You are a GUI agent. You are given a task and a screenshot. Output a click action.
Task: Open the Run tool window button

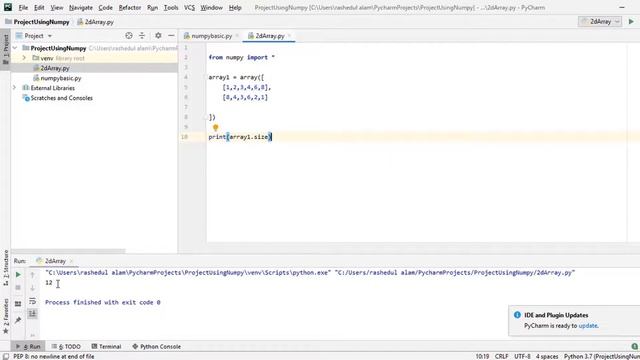click(x=29, y=347)
